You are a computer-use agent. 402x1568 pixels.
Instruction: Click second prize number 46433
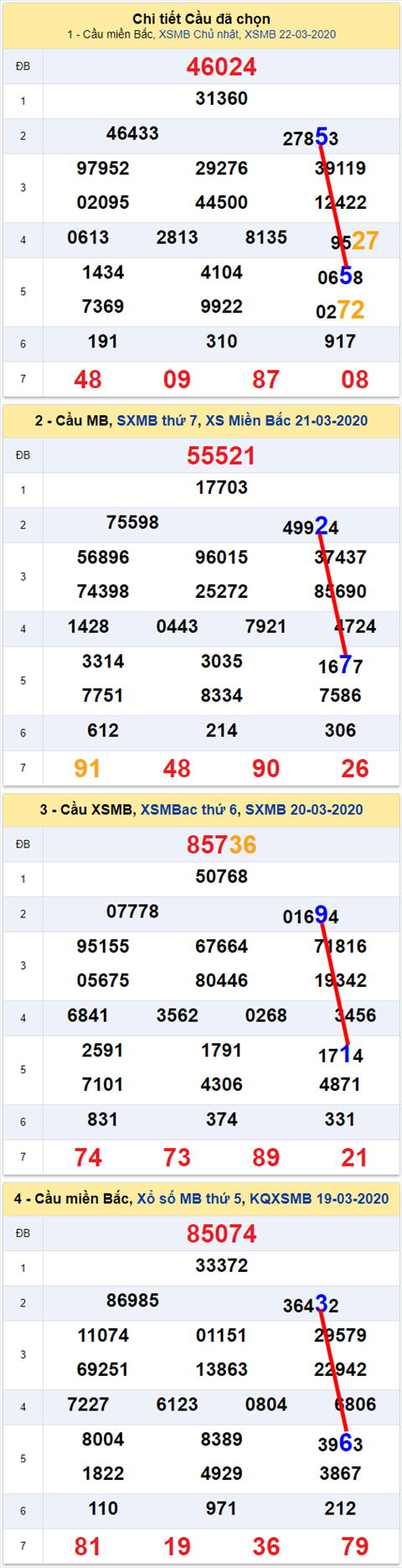click(132, 133)
